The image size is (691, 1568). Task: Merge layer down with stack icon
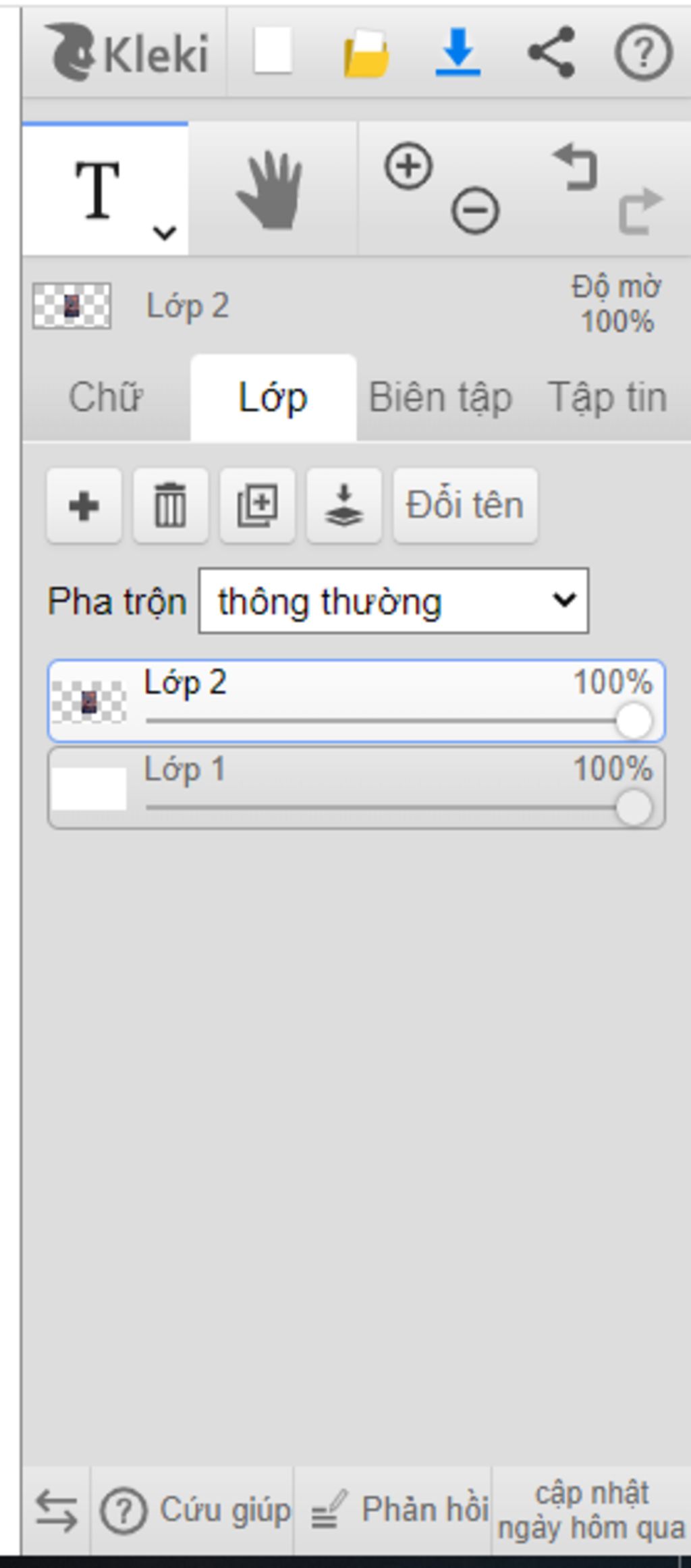[344, 506]
